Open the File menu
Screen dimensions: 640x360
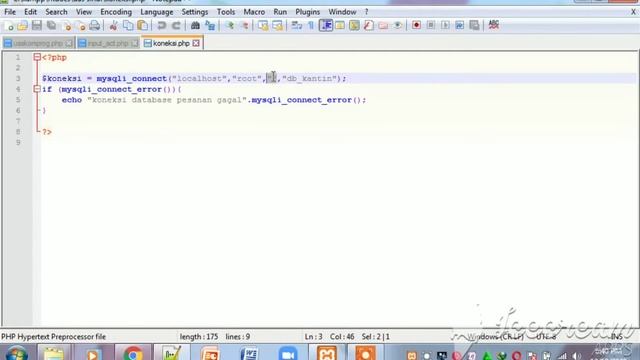(10, 12)
